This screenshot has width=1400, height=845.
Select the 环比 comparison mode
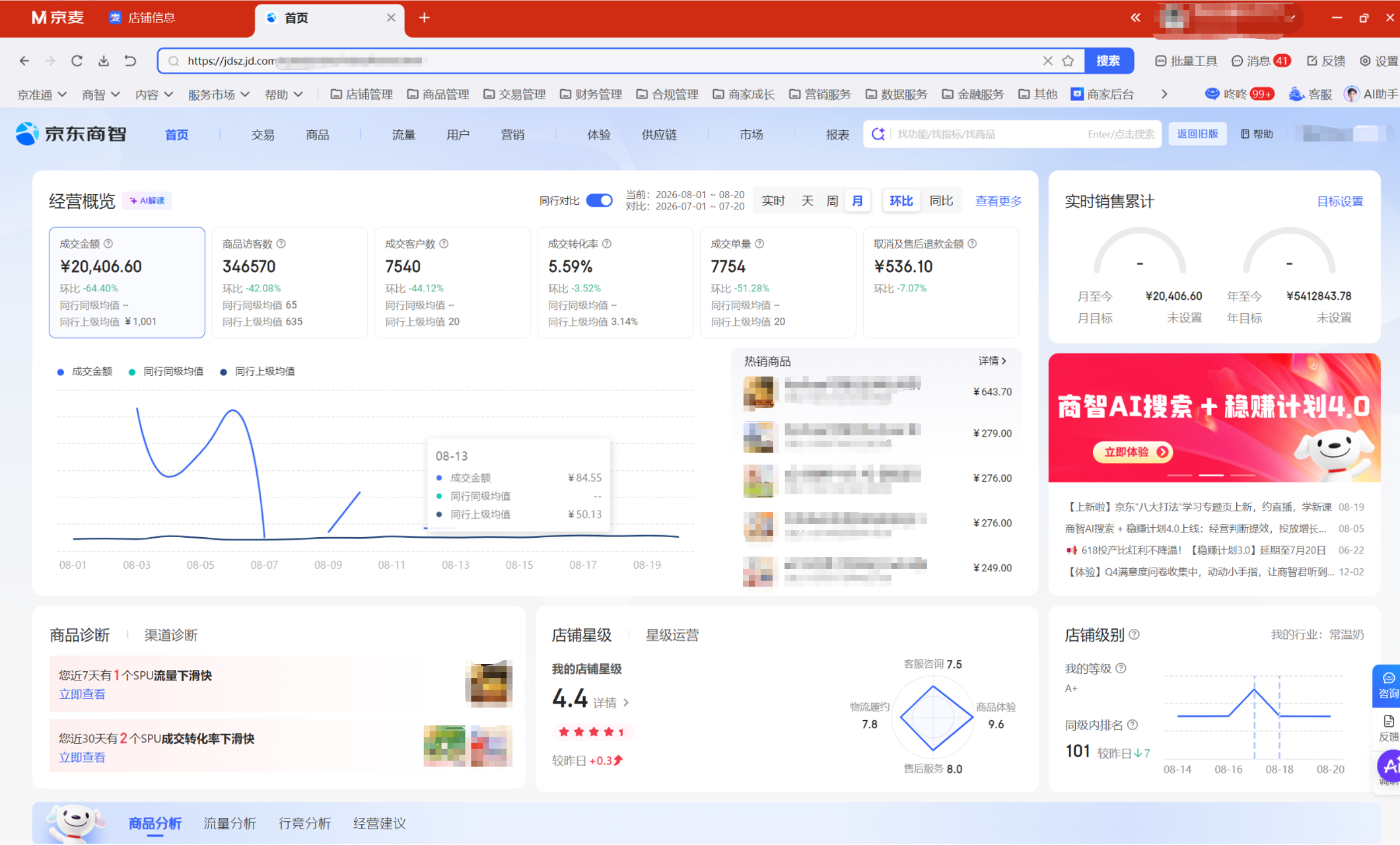click(901, 201)
